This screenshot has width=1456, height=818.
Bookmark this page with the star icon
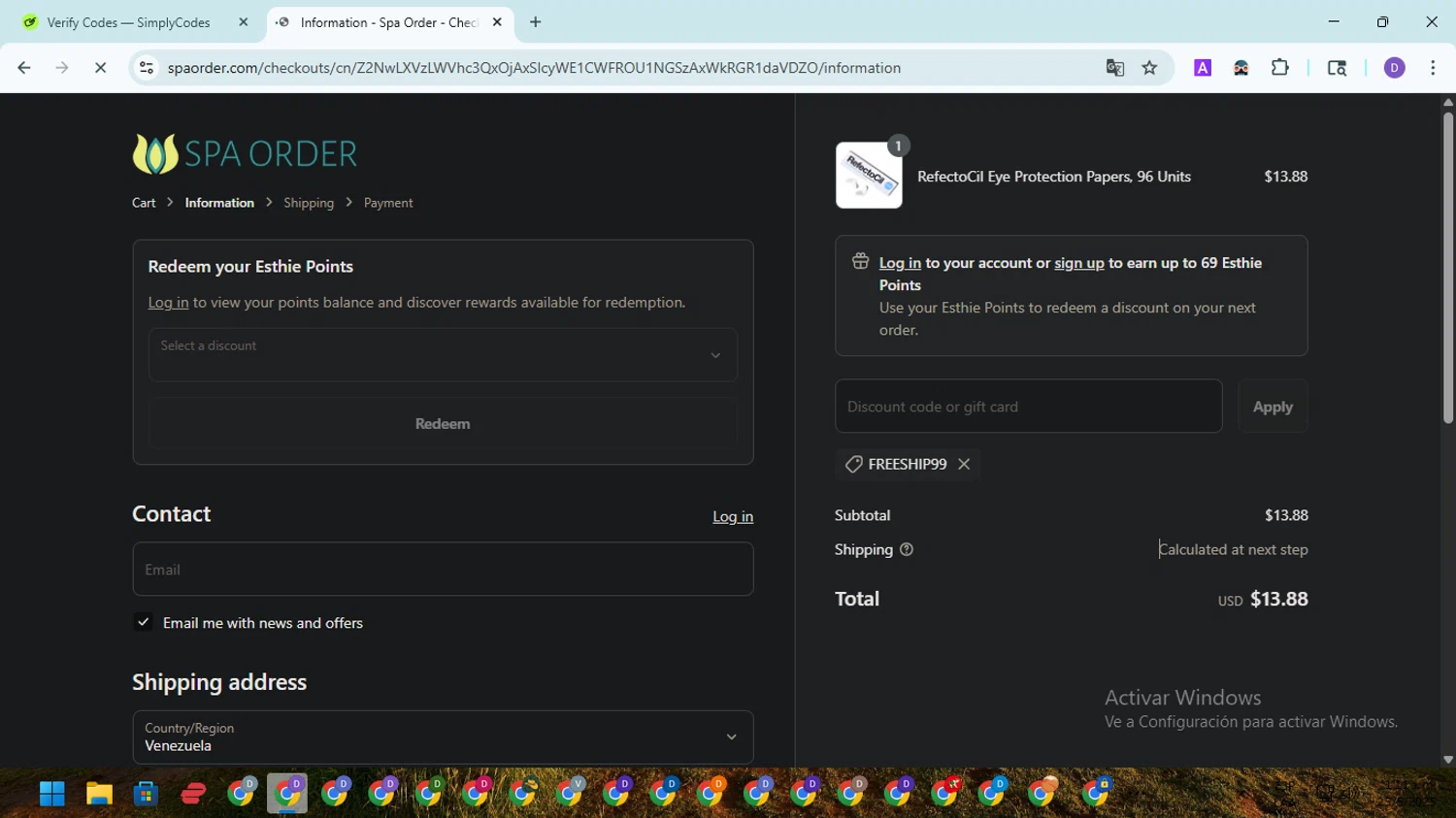[x=1150, y=68]
